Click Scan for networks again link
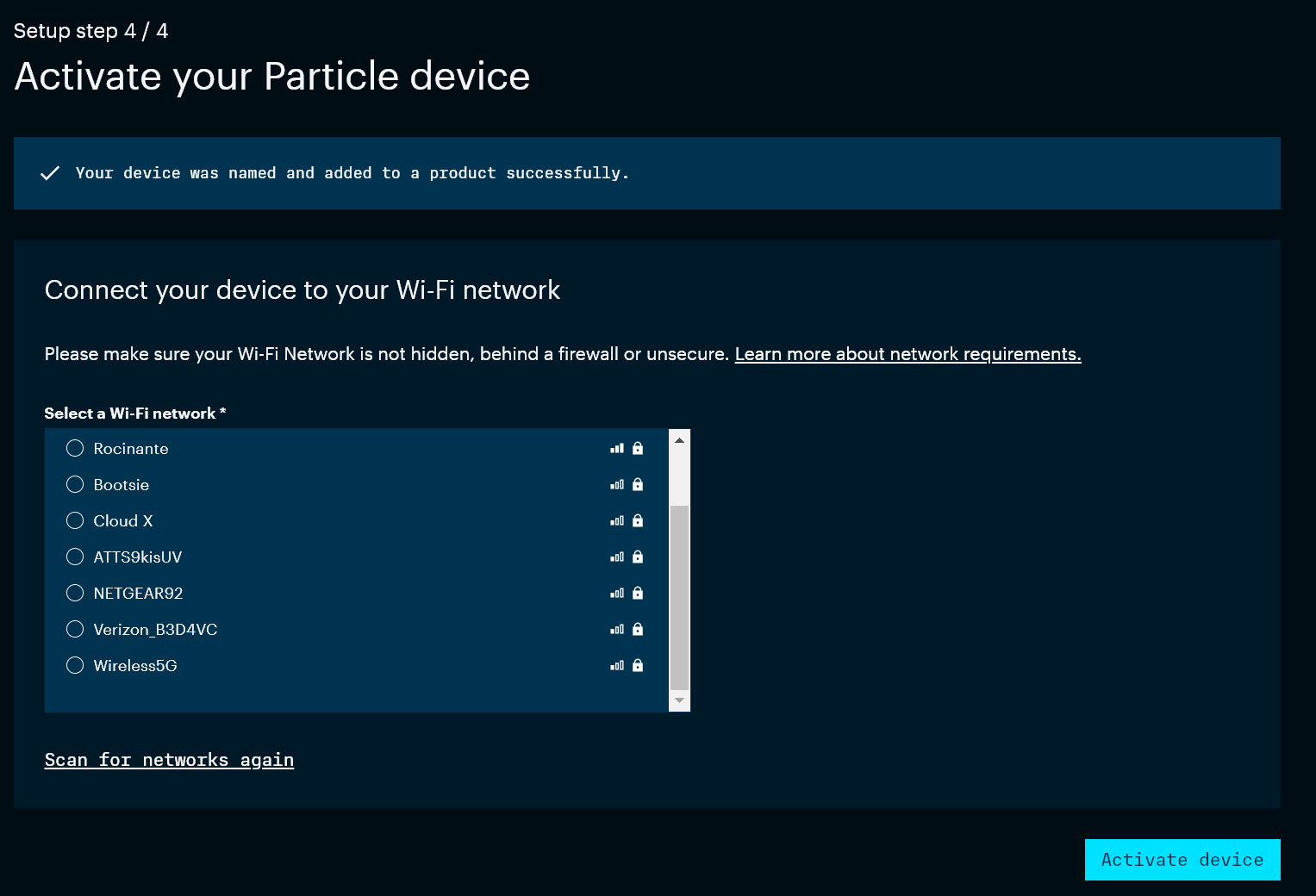The image size is (1316, 896). pyautogui.click(x=169, y=760)
